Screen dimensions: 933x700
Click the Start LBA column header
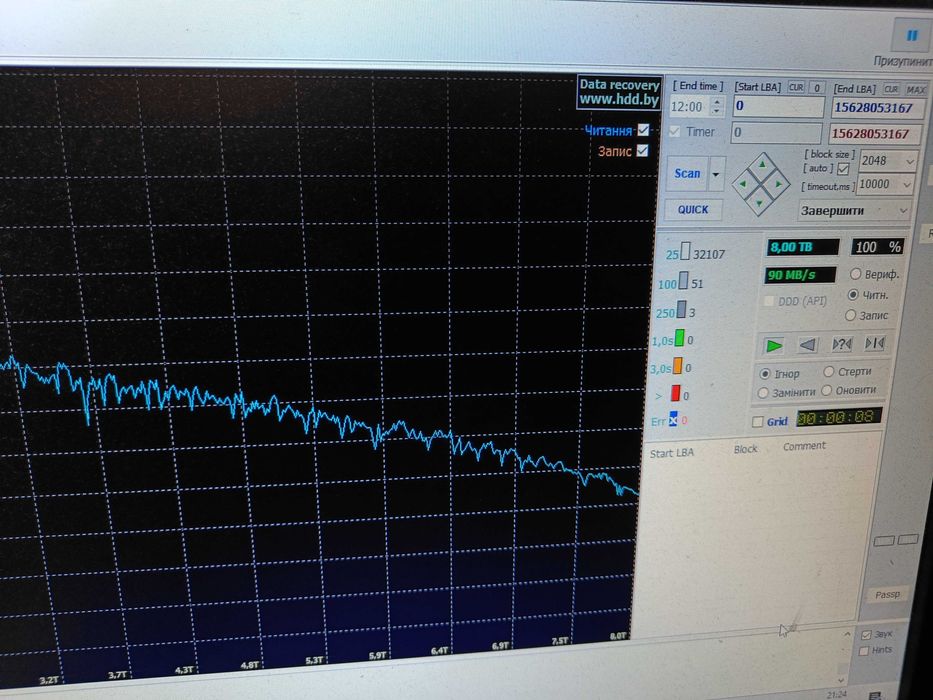coord(672,453)
